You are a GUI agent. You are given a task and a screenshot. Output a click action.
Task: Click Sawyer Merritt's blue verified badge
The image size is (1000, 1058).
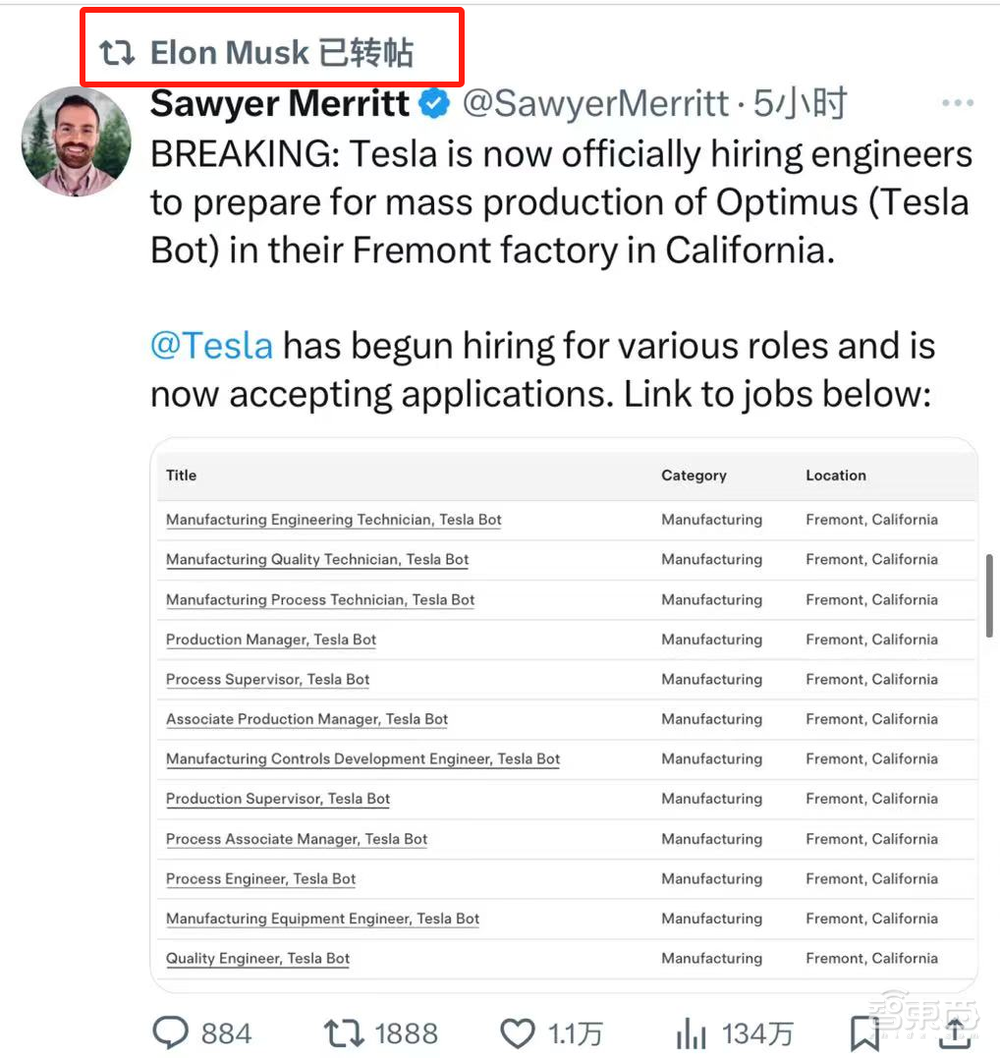(x=434, y=104)
